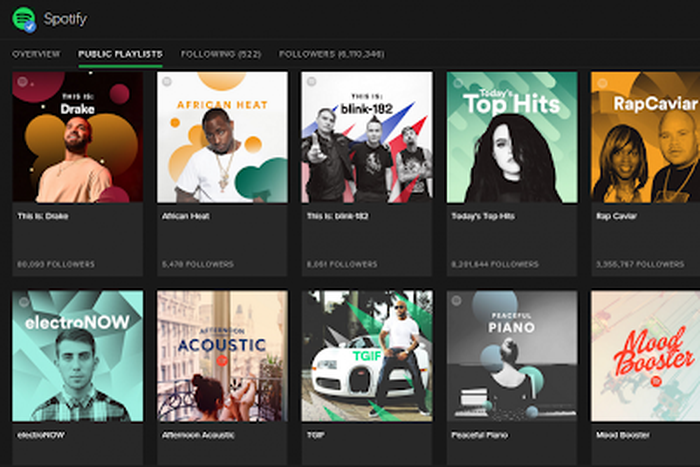The height and width of the screenshot is (467, 700).
Task: Click the Mood Booster title below cover
Action: 623,435
